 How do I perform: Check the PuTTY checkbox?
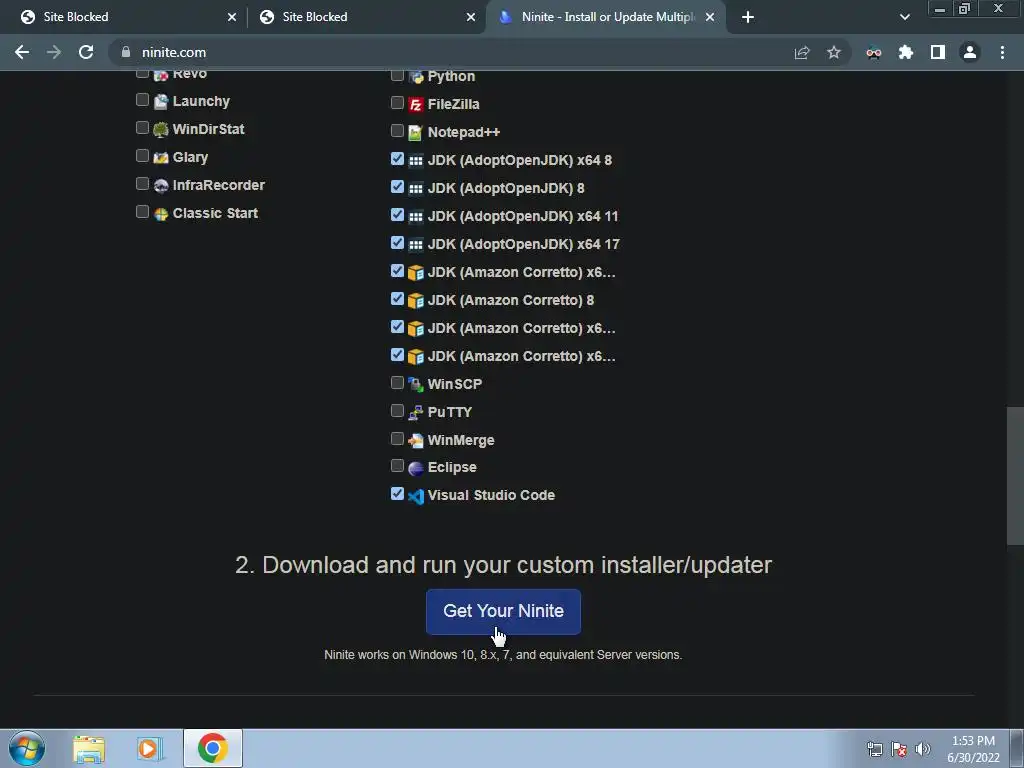click(397, 411)
